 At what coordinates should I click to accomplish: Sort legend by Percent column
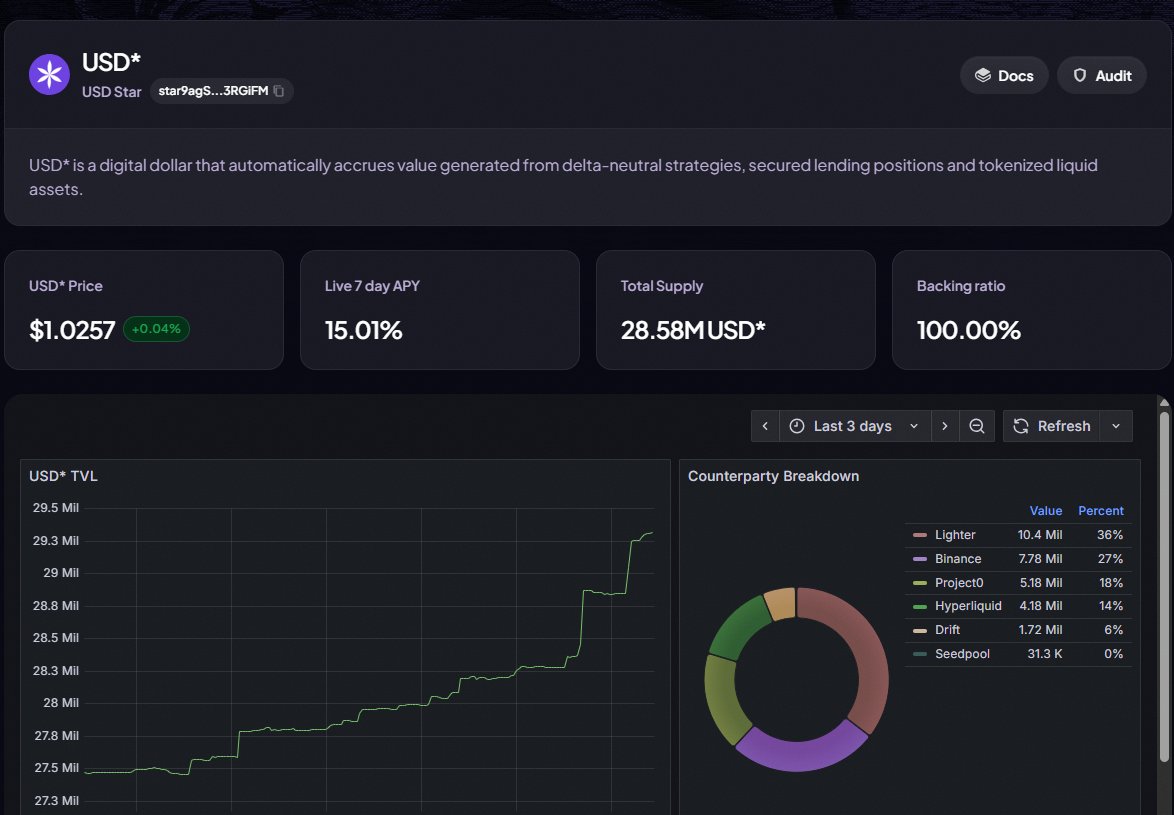[1101, 510]
